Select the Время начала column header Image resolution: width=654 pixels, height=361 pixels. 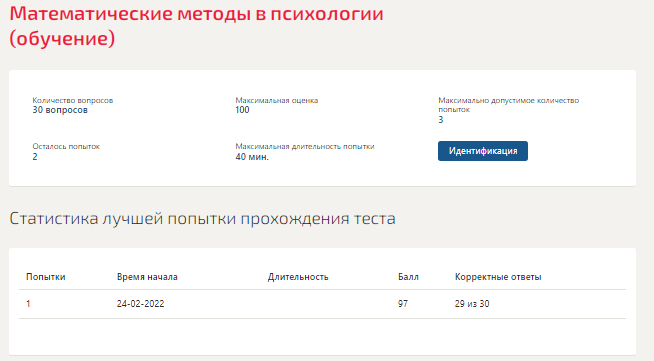[147, 277]
